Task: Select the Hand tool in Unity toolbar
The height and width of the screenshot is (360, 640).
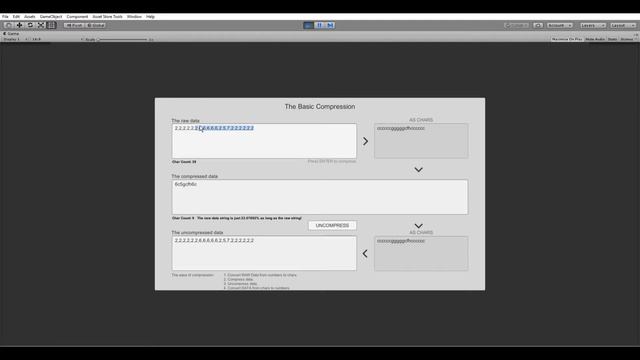Action: pyautogui.click(x=9, y=25)
